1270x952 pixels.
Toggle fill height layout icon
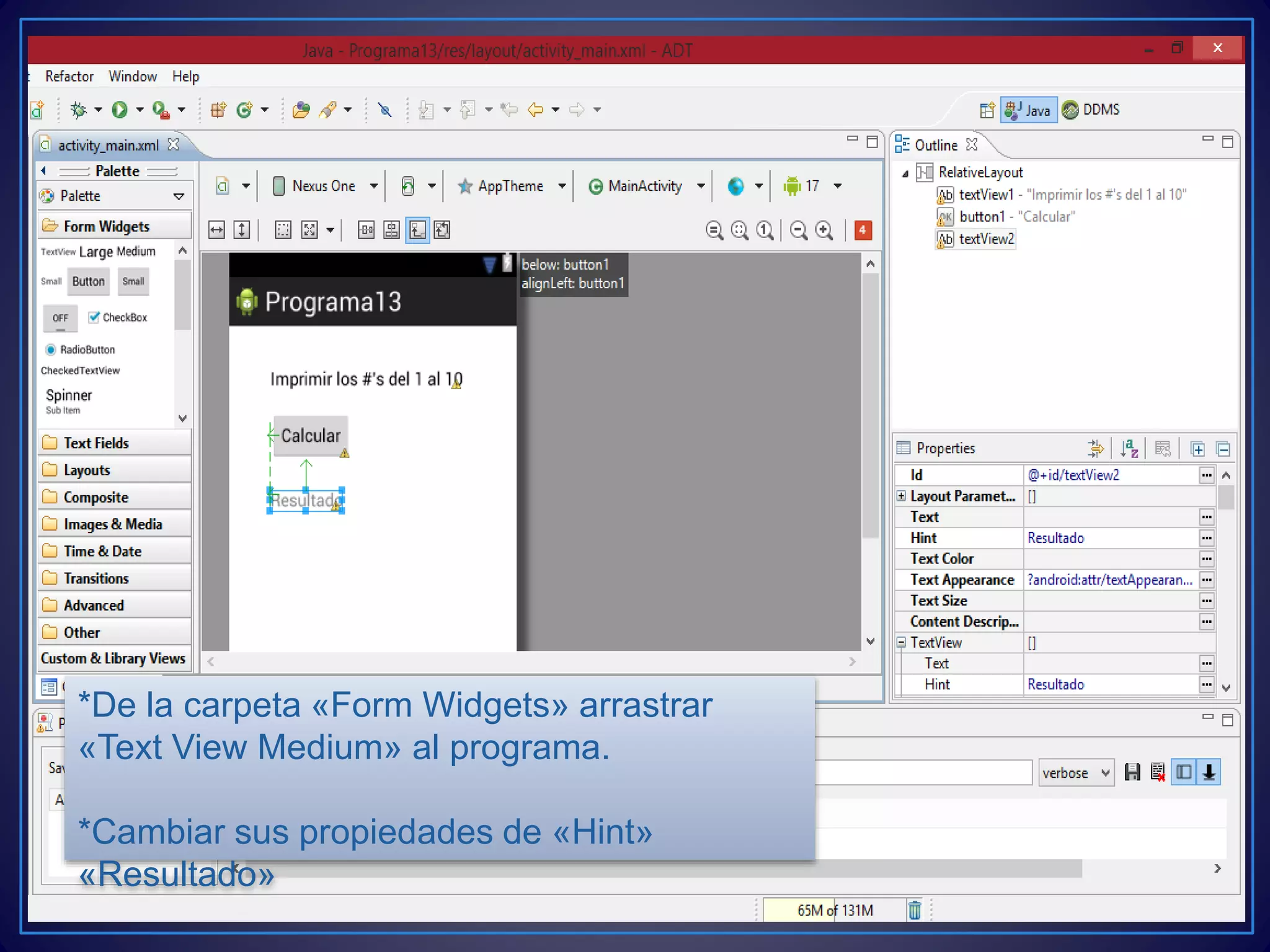pyautogui.click(x=242, y=230)
